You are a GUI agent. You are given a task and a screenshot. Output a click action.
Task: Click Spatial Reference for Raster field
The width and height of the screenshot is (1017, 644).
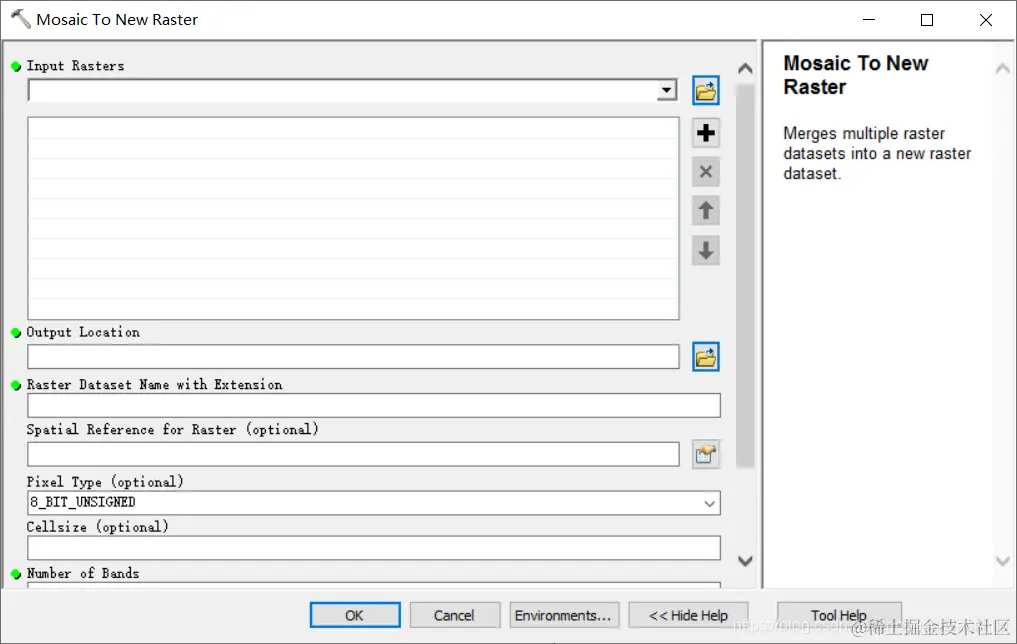tap(353, 454)
